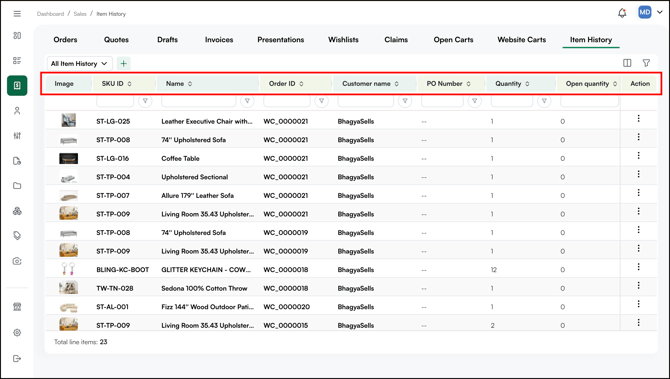The height and width of the screenshot is (379, 670).
Task: Switch to the Invoices tab
Action: point(219,40)
